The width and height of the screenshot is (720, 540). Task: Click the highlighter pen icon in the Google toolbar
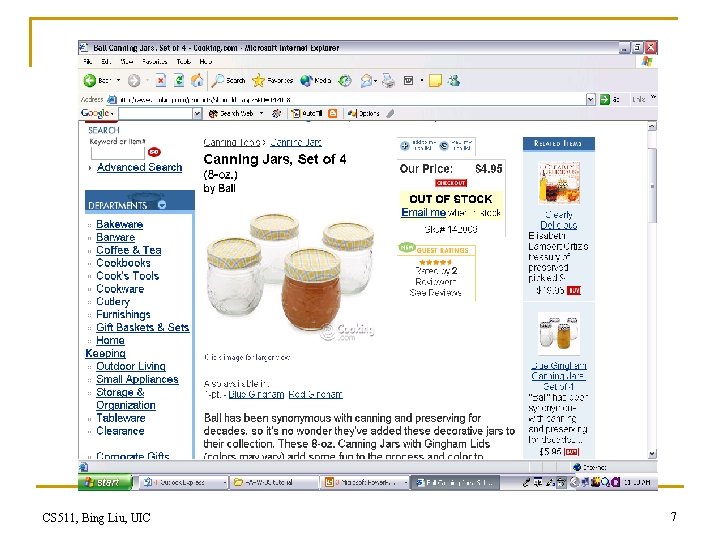[390, 113]
